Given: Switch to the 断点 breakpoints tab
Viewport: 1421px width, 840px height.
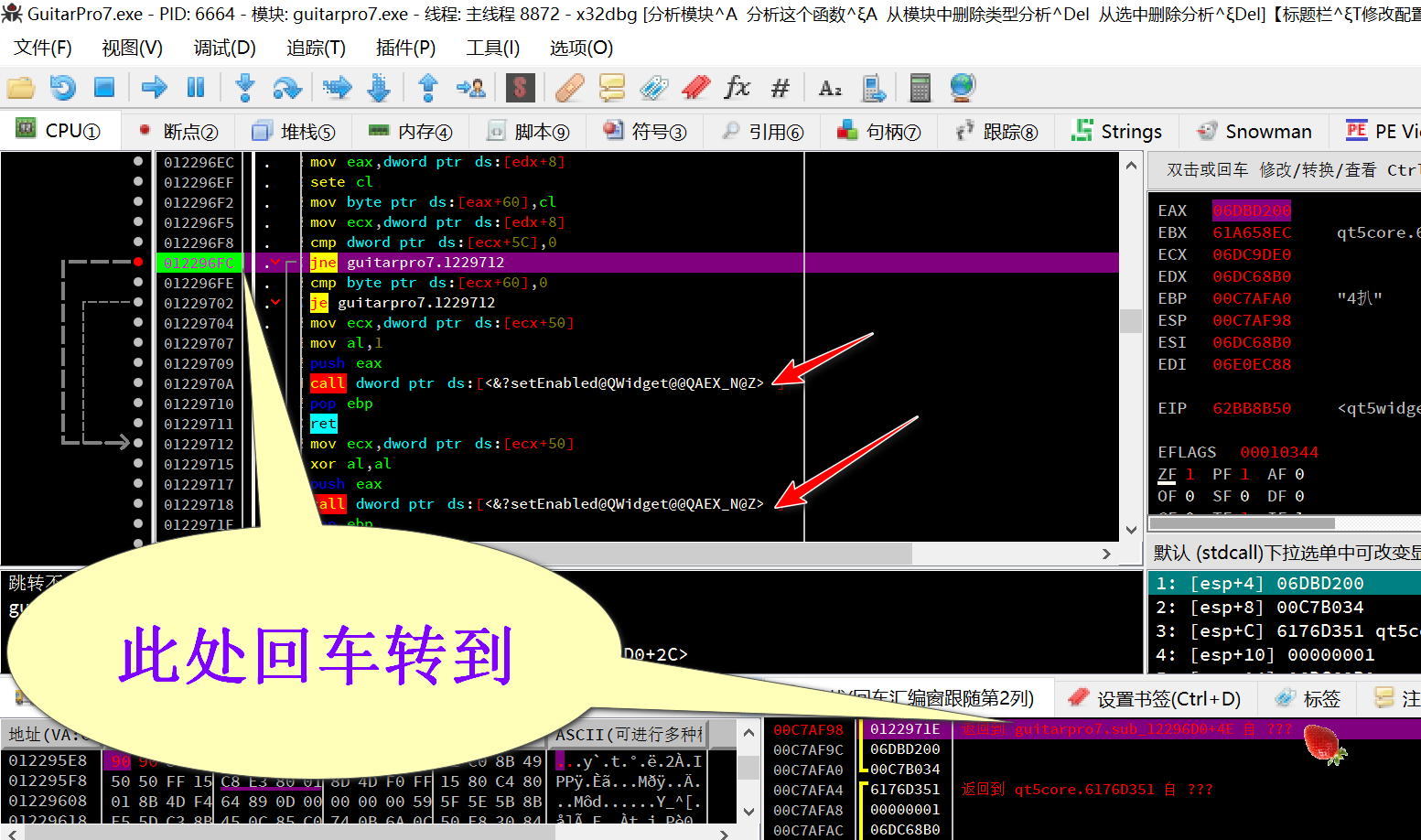Looking at the screenshot, I should click(178, 132).
